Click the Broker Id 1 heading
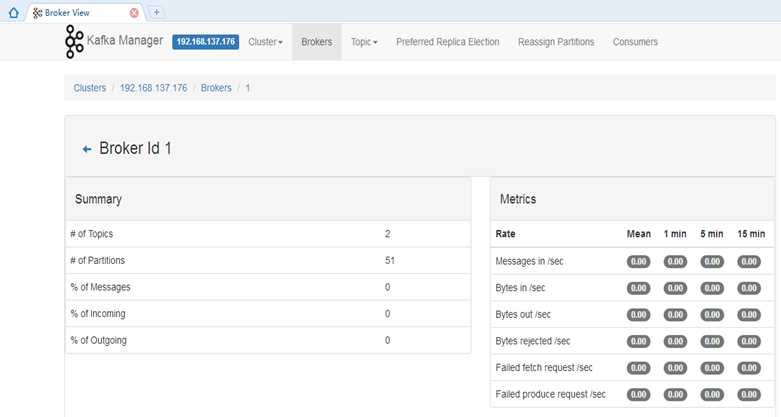Viewport: 781px width, 417px height. click(x=135, y=148)
